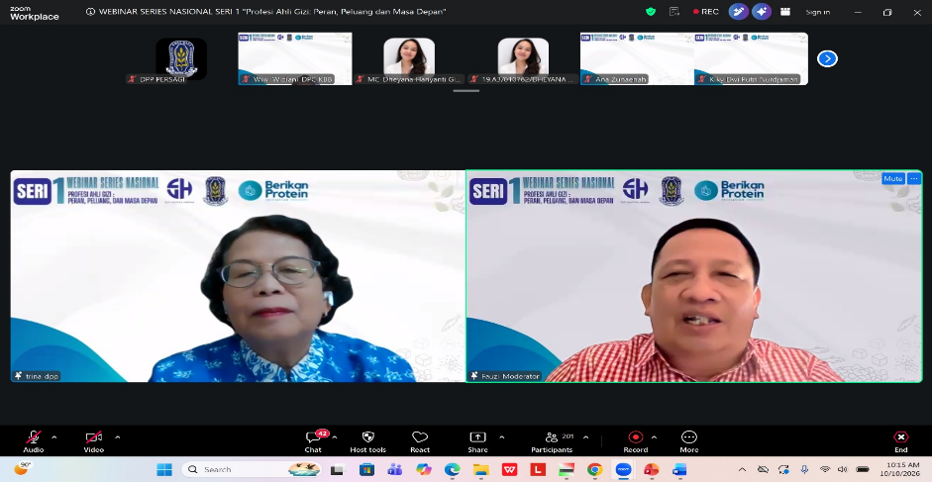Open the Windows Start menu
932x482 pixels.
[x=164, y=470]
